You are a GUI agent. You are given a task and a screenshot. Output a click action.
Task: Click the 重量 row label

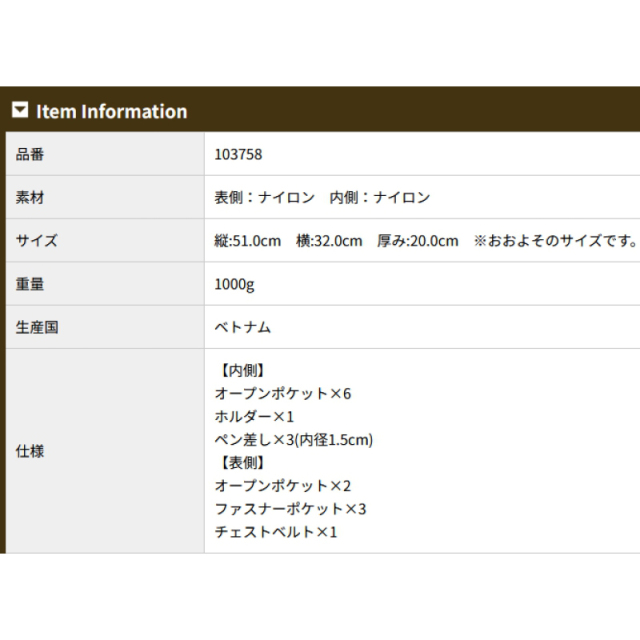pyautogui.click(x=30, y=284)
